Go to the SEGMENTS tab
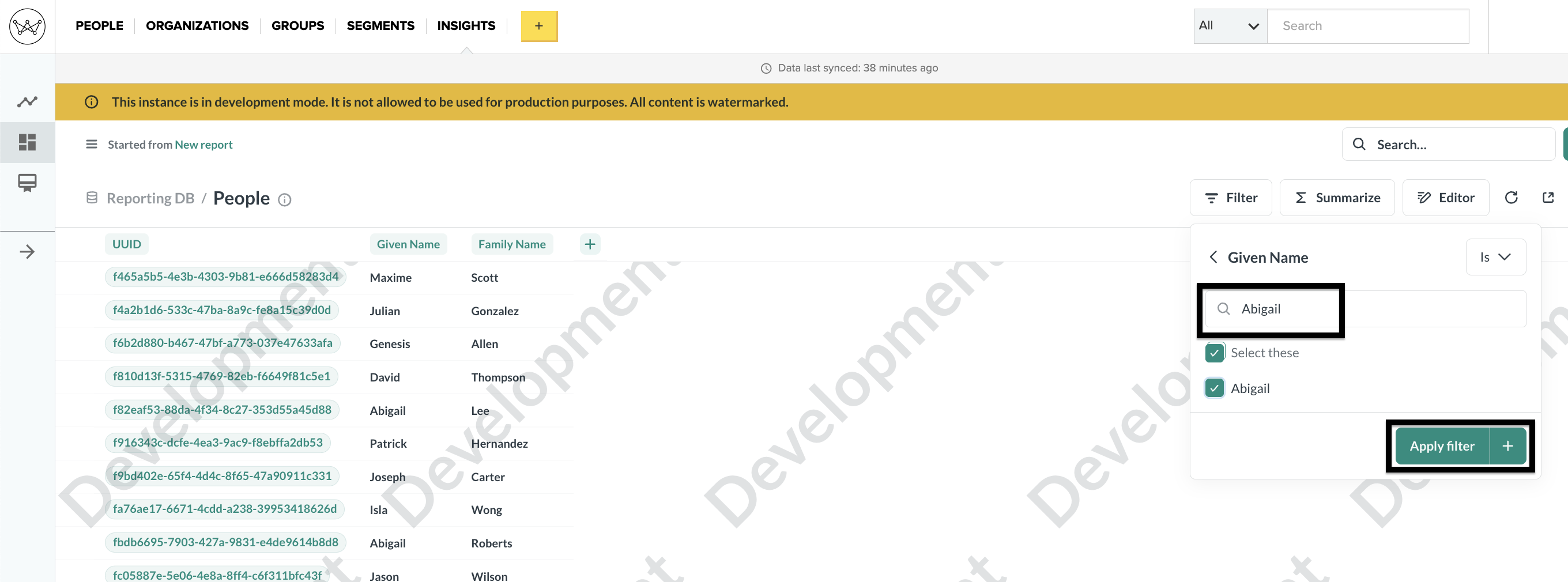Viewport: 1568px width, 582px height. point(380,26)
